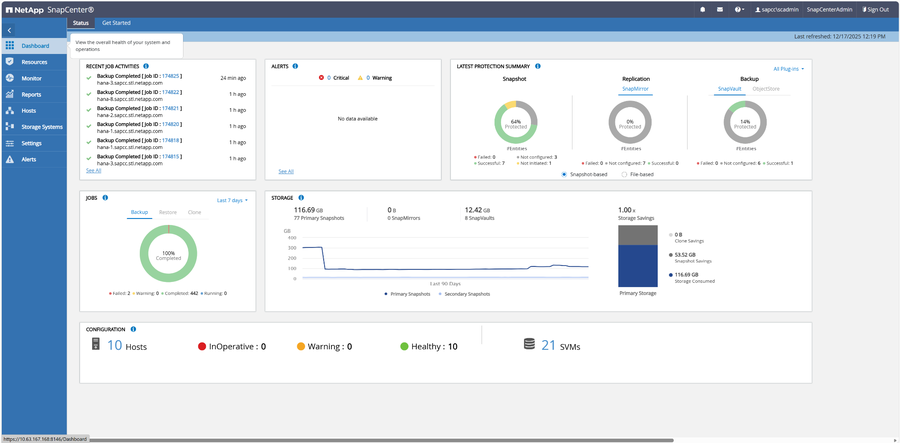This screenshot has height=443, width=900.
Task: Click the NetApp SnapCenter logo
Action: [x=50, y=10]
